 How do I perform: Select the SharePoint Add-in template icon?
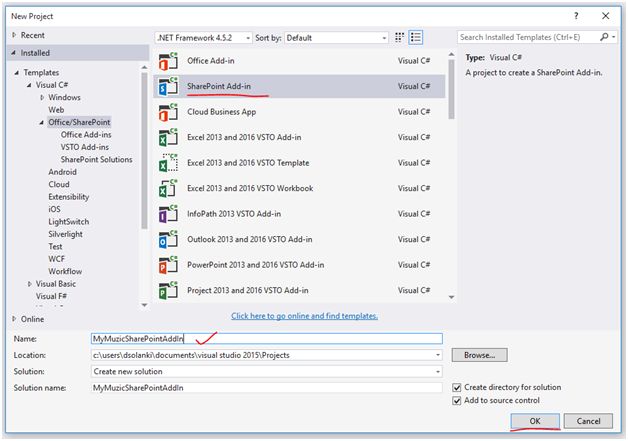pyautogui.click(x=168, y=87)
